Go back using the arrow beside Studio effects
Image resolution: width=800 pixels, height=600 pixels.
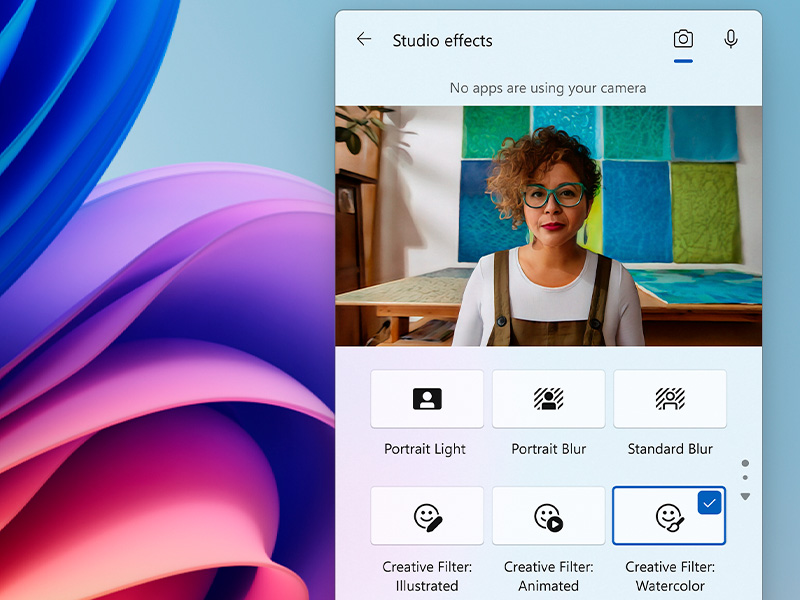pyautogui.click(x=364, y=40)
